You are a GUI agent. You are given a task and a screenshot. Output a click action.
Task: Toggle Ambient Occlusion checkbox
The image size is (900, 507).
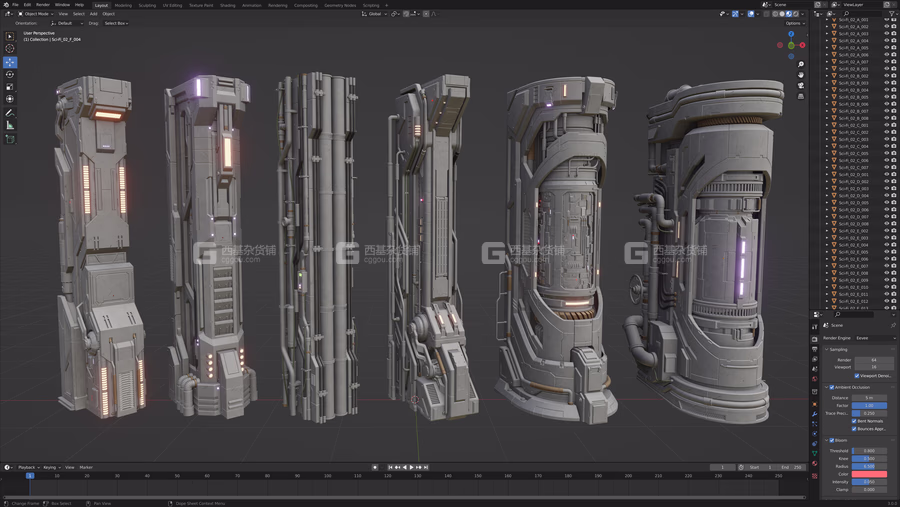coord(832,387)
